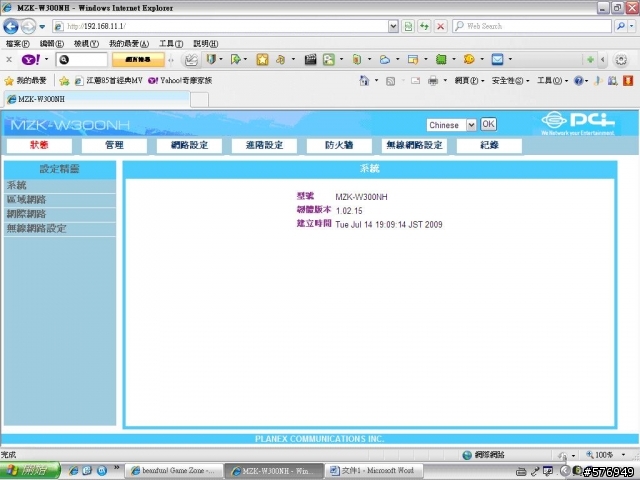Click the PCi logo in header
Viewport: 640px width, 480px height.
pyautogui.click(x=578, y=123)
